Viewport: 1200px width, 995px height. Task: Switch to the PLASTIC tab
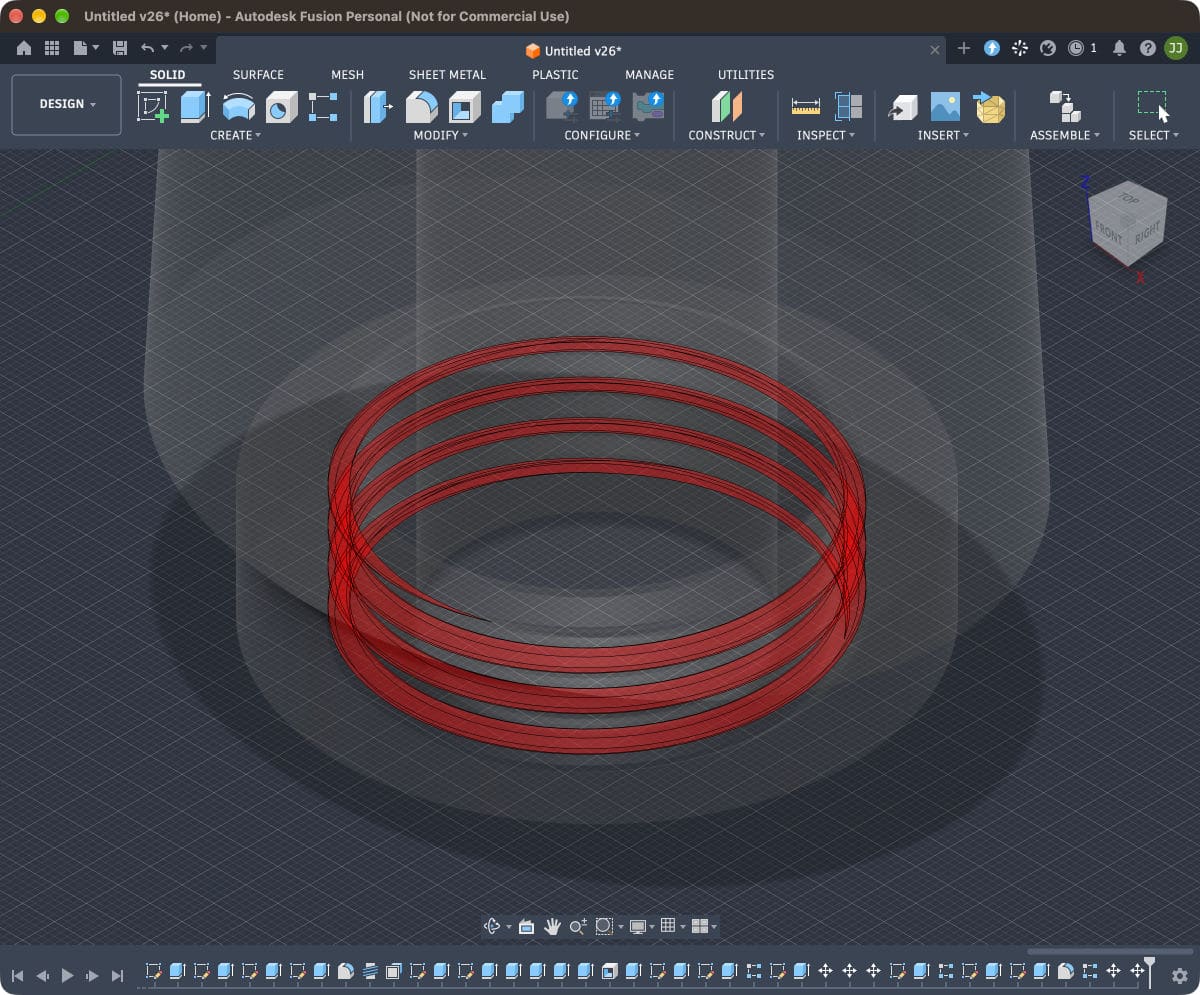[x=555, y=75]
